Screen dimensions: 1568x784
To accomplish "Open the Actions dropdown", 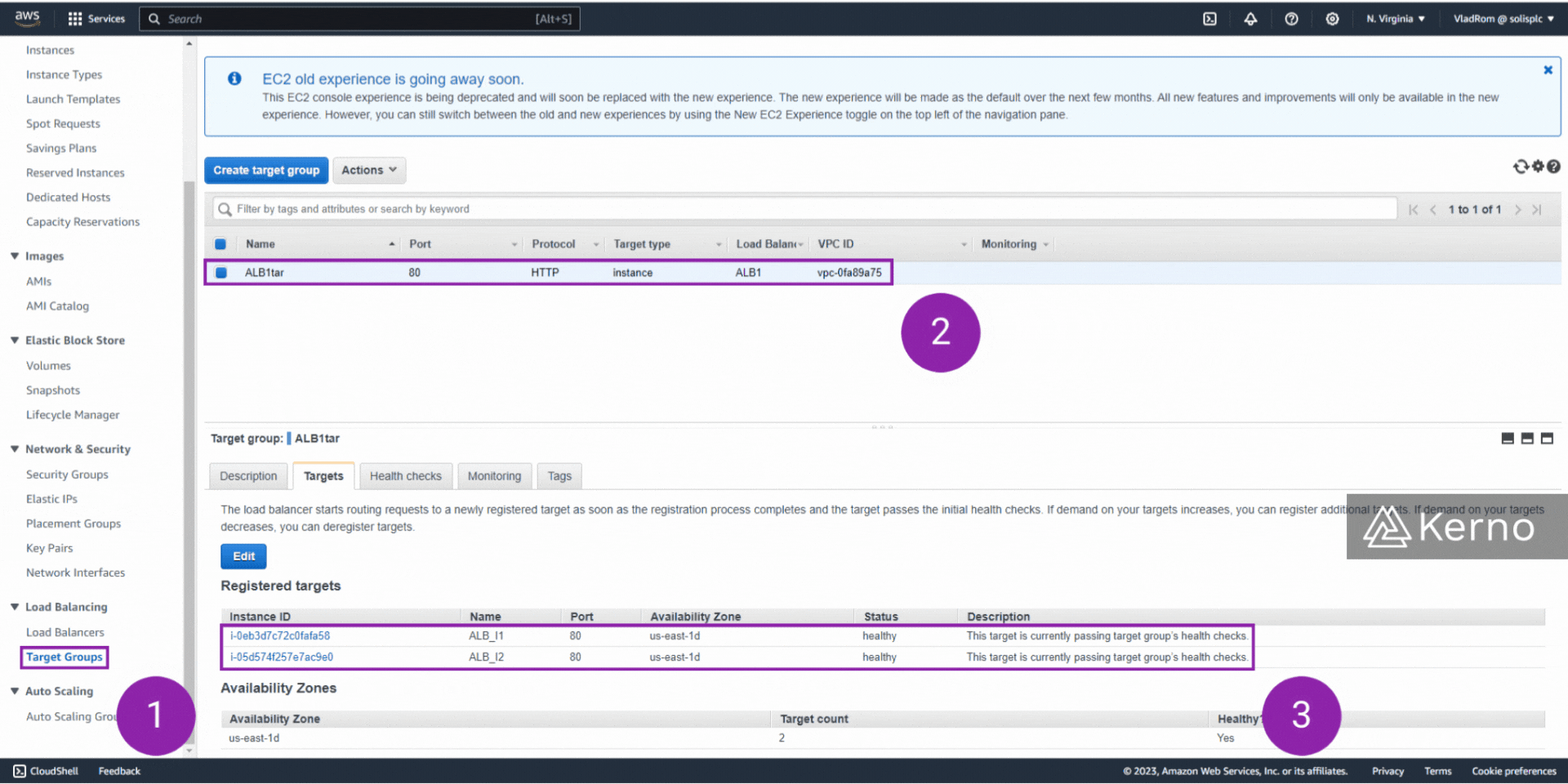I will click(369, 170).
